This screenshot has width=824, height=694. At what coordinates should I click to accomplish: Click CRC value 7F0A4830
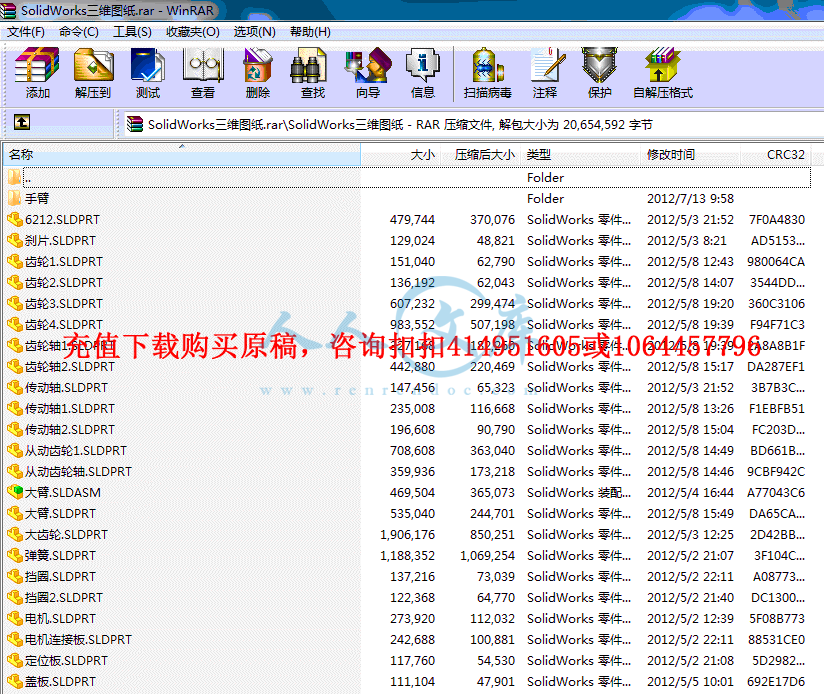[777, 220]
